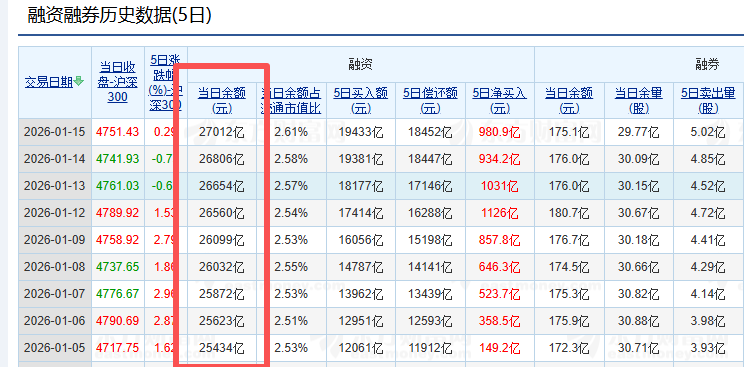Click closing value 4751.43
The width and height of the screenshot is (744, 367).
(118, 132)
